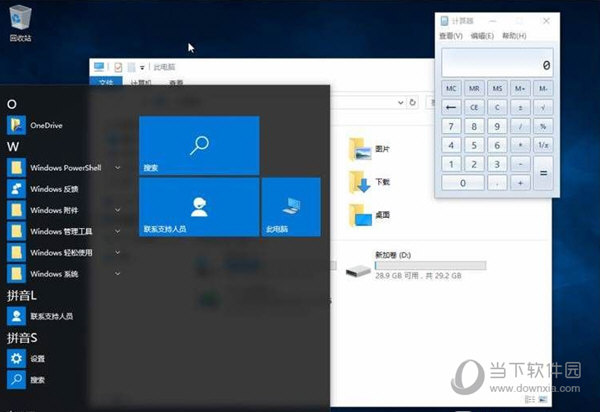Click the CE clear entry button
This screenshot has height=412, width=600.
click(x=474, y=107)
